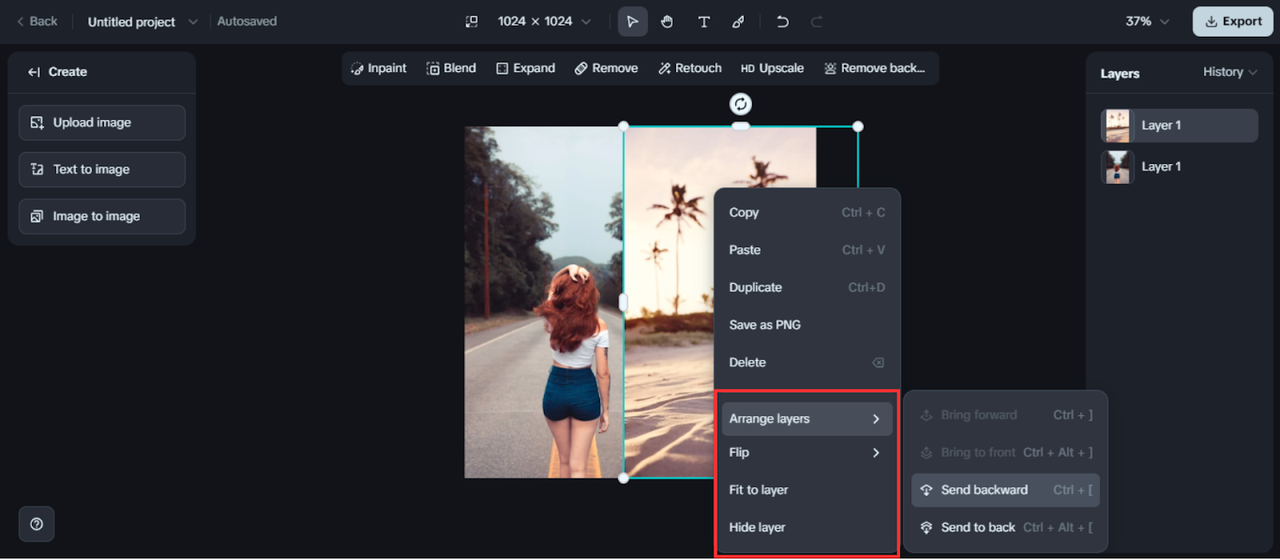Click the canvas resize icon beside 1024 × 1024
The height and width of the screenshot is (560, 1280).
pyautogui.click(x=472, y=21)
